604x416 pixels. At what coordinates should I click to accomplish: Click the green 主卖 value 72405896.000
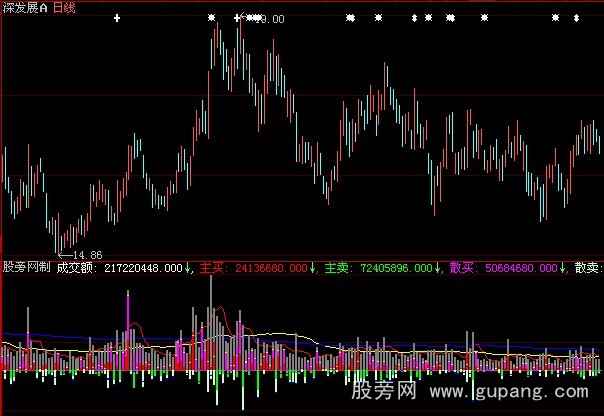(396, 268)
